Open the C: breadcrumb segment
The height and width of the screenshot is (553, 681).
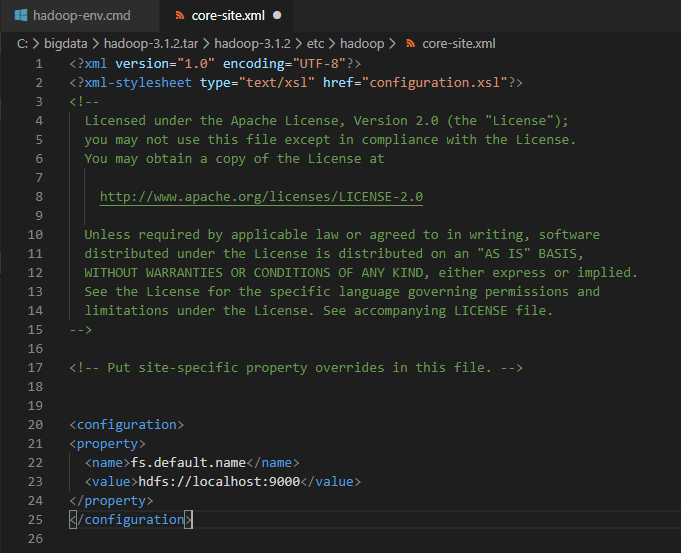[22, 43]
